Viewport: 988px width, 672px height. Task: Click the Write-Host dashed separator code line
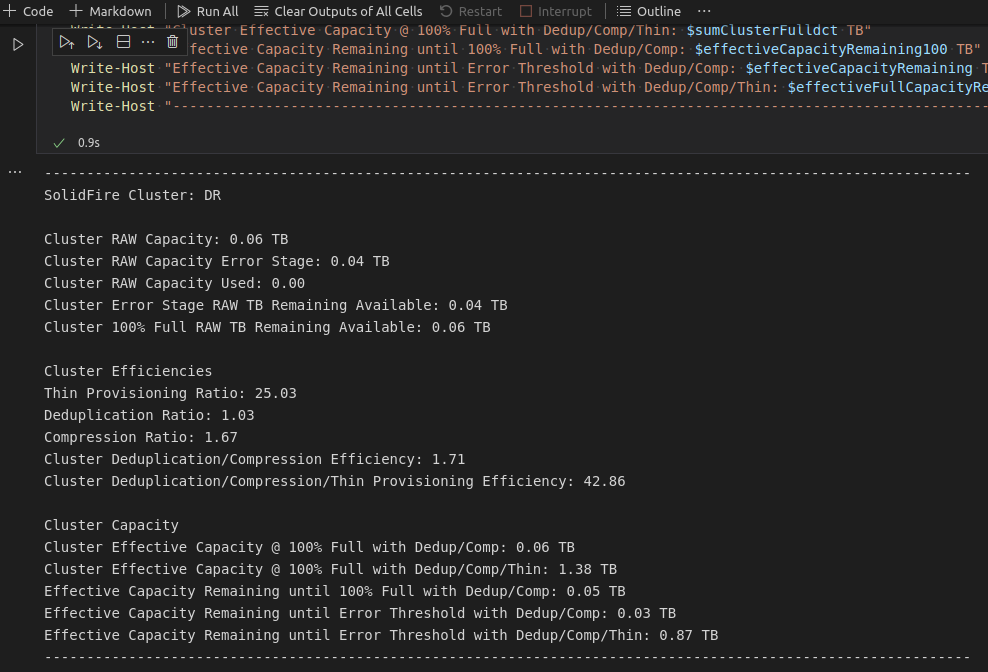point(529,107)
